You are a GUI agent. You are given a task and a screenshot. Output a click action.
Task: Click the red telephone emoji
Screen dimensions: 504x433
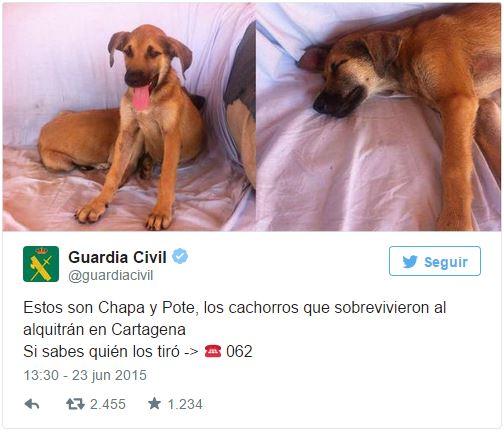[x=213, y=351]
